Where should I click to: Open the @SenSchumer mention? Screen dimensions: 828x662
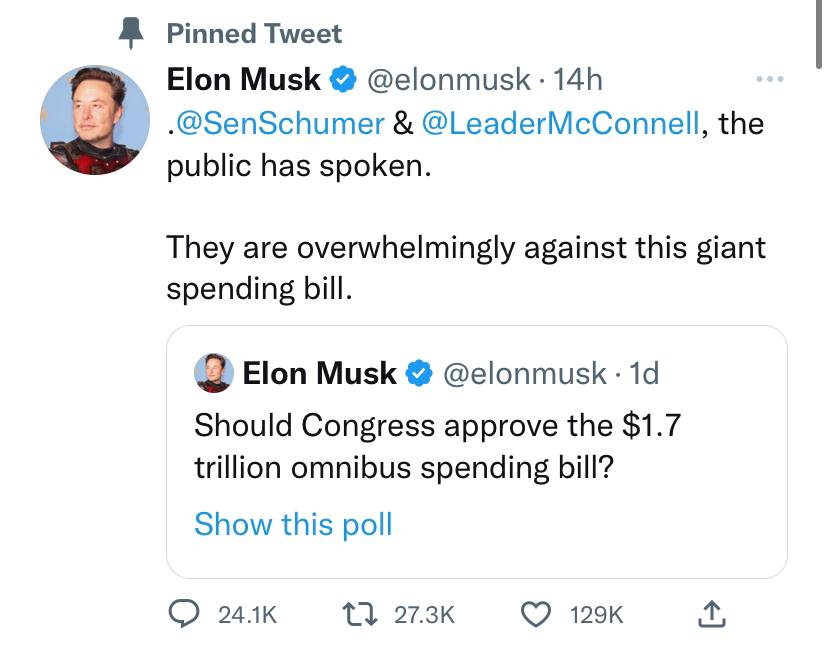click(x=275, y=123)
